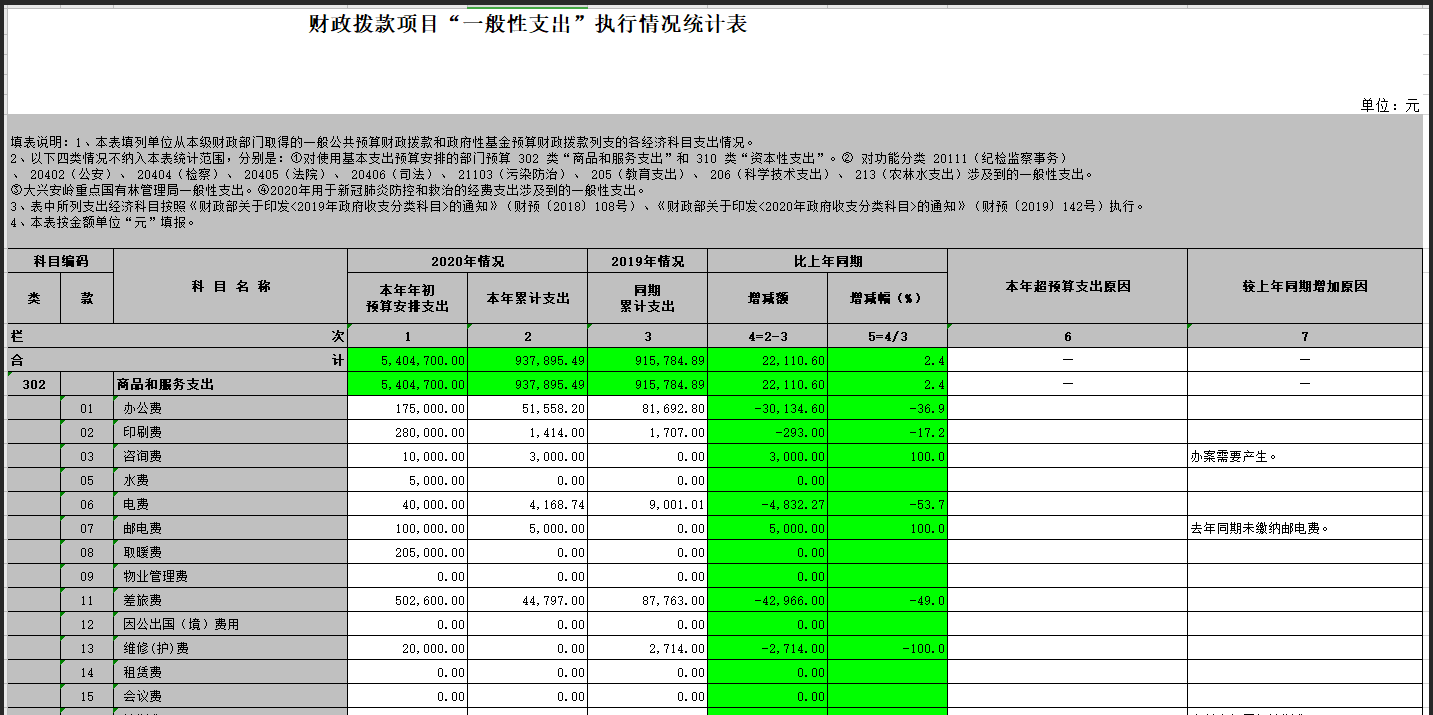Click the 同期累计支出 column header
Screen dimensions: 1433x715
coord(648,298)
